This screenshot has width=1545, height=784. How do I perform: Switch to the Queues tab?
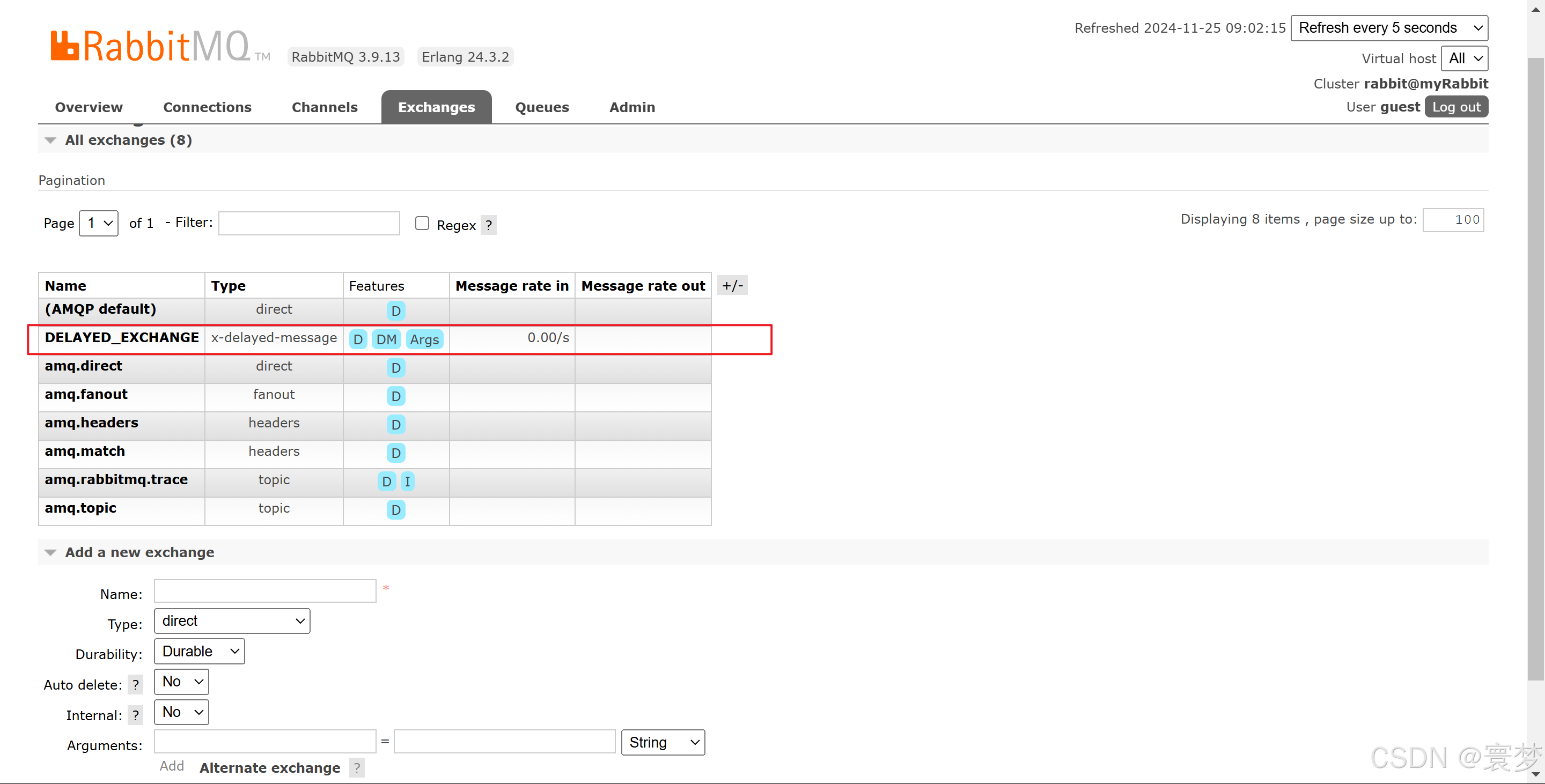[x=542, y=107]
